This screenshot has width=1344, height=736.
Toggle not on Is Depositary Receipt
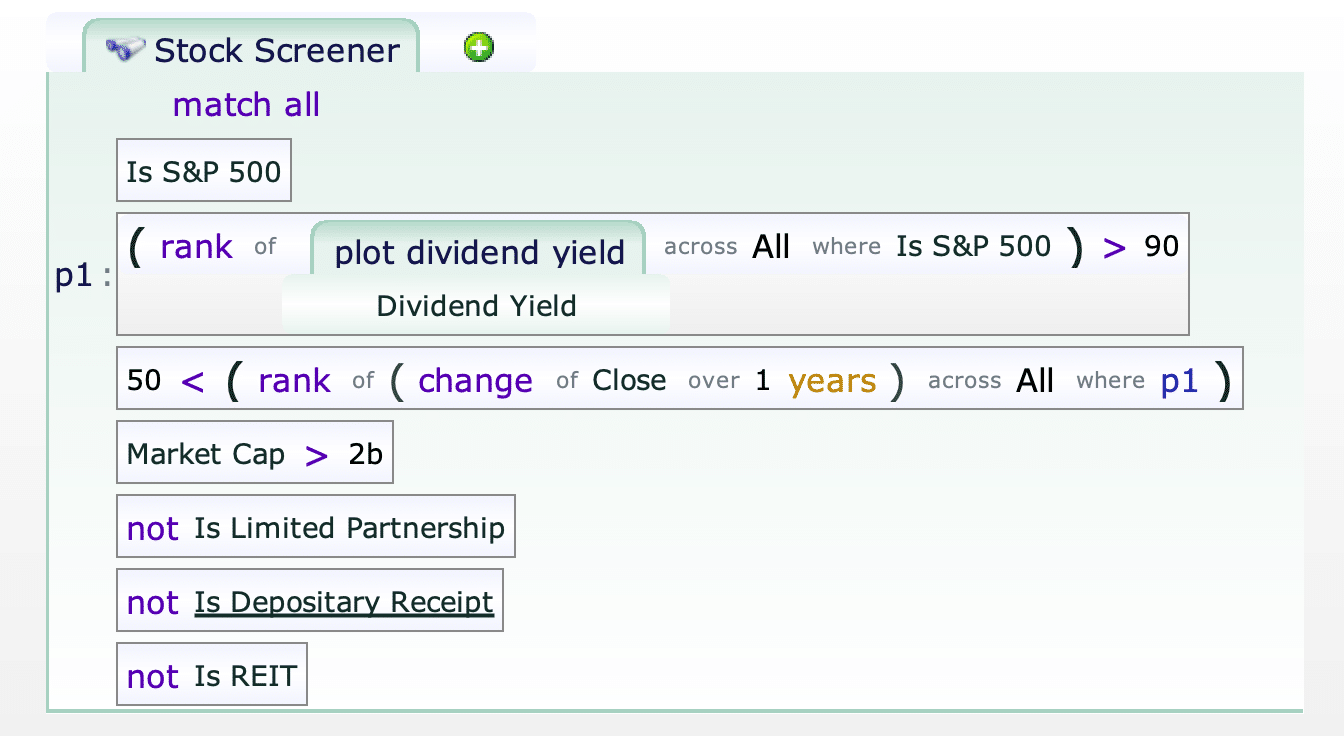152,602
